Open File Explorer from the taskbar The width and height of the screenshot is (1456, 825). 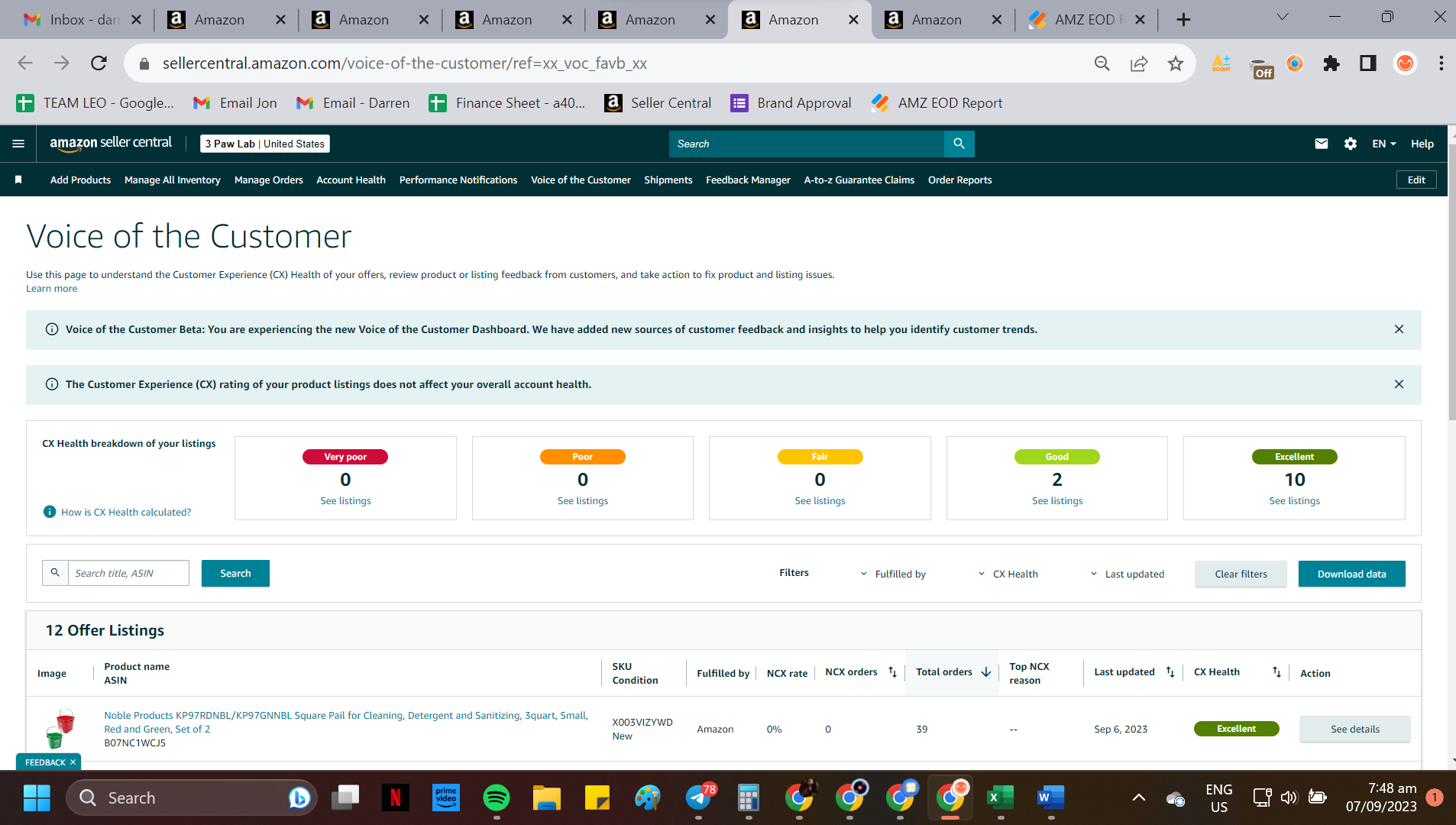[x=547, y=797]
